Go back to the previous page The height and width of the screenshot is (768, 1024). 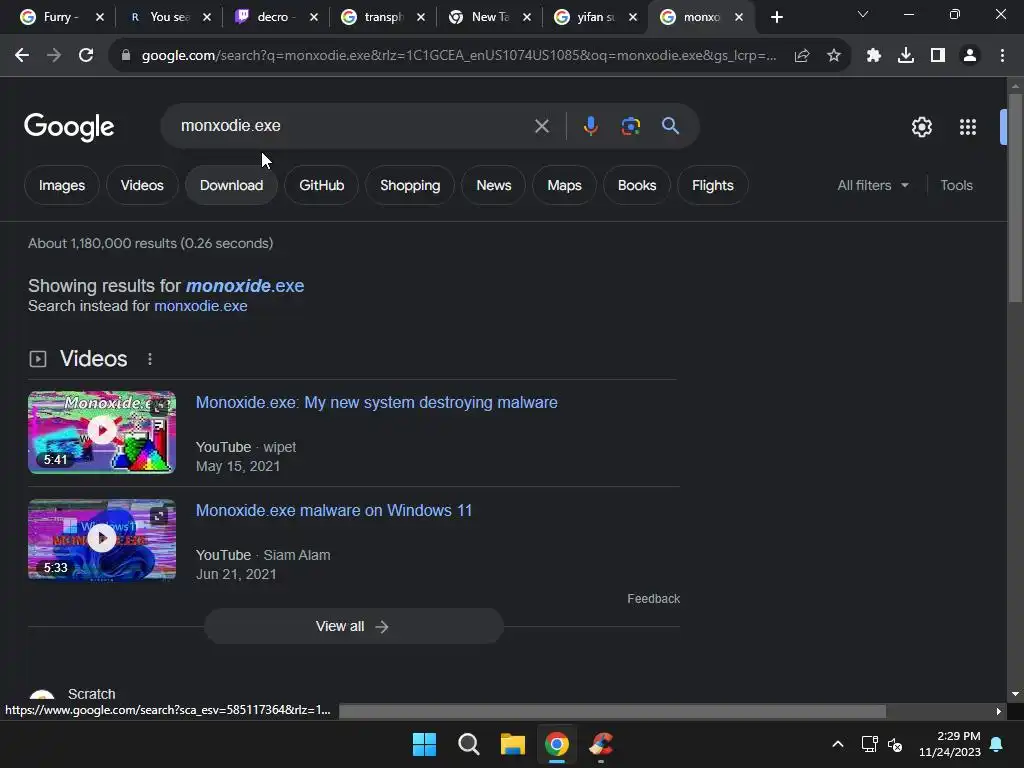click(x=22, y=56)
